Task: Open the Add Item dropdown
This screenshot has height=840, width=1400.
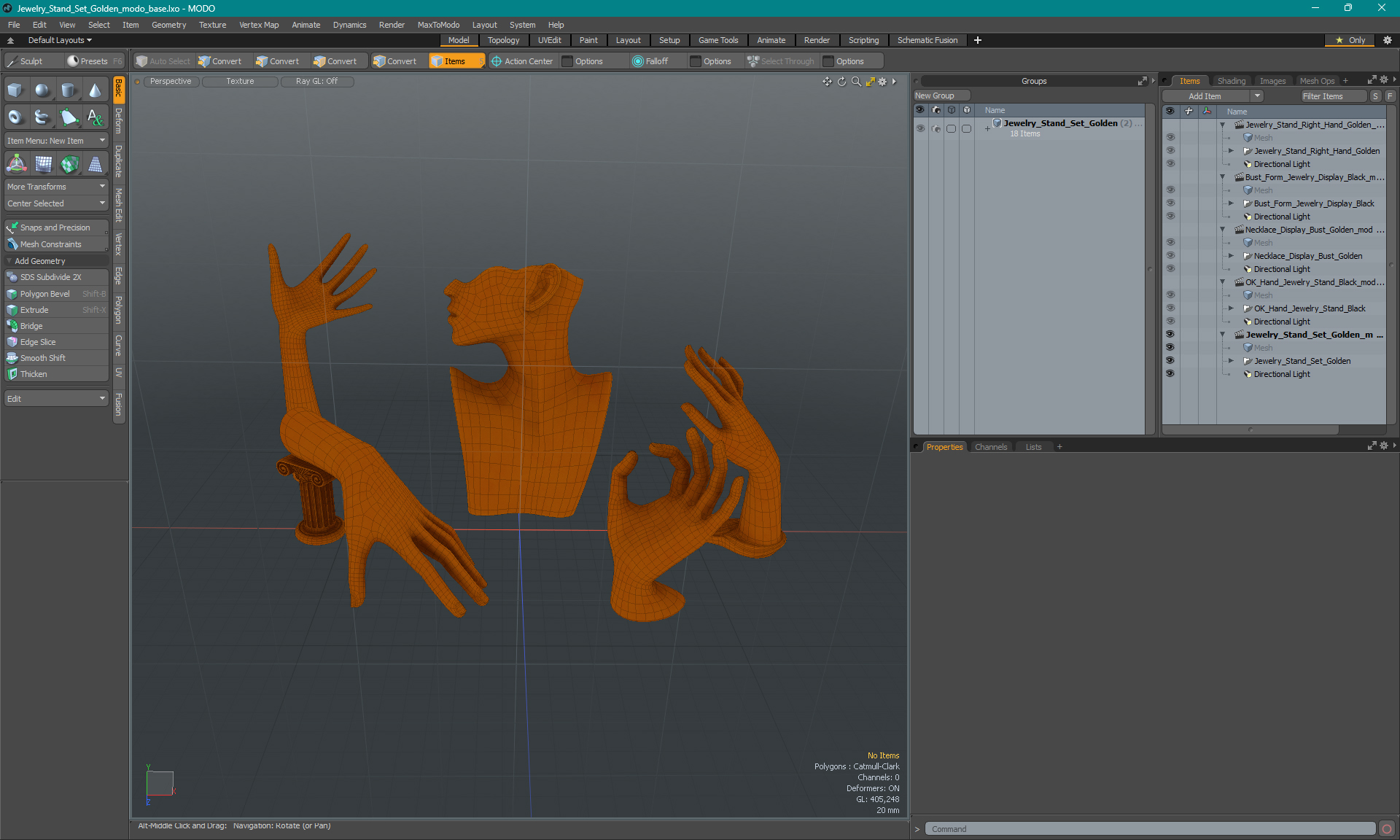Action: (x=1212, y=96)
